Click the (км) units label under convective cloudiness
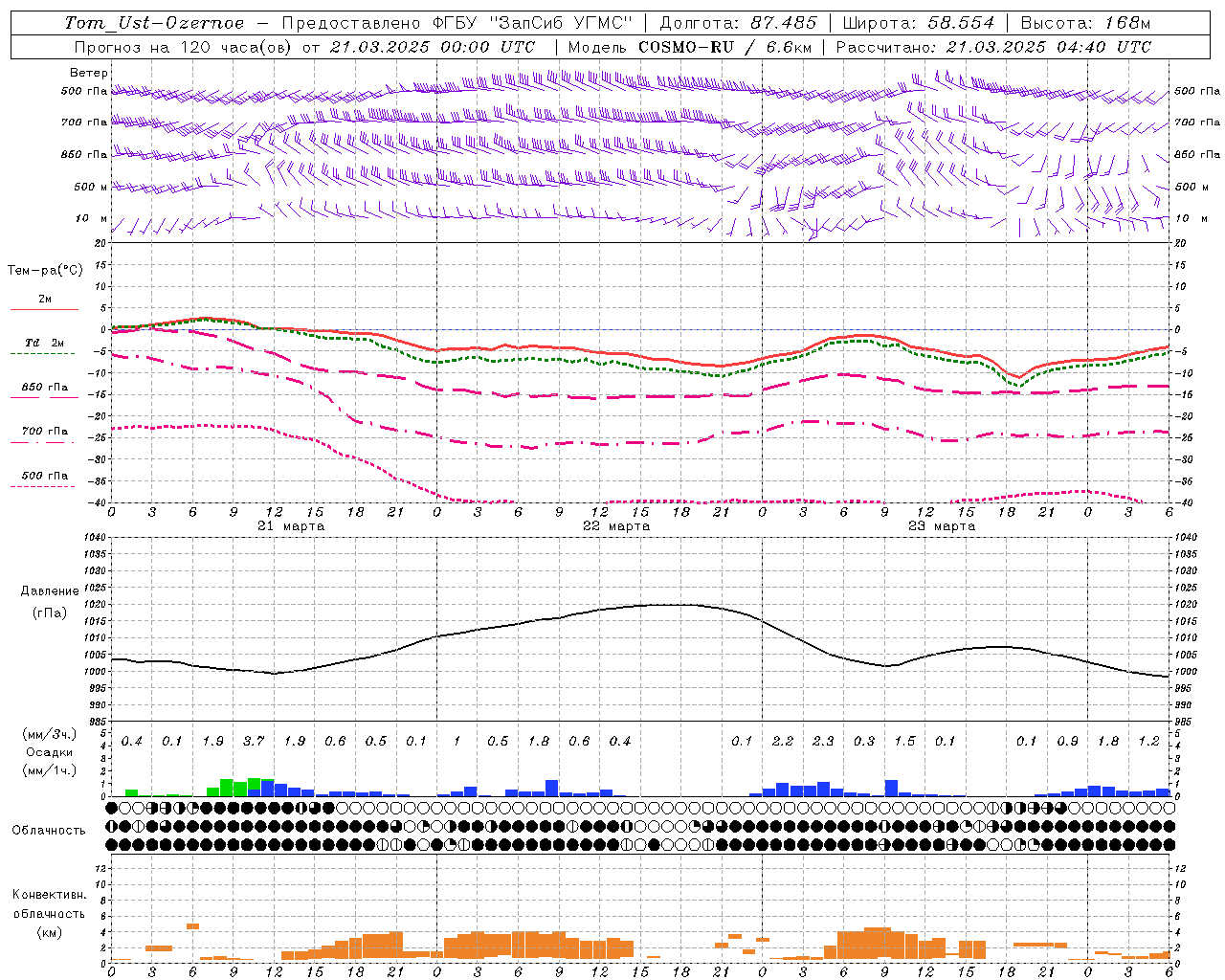1225x980 pixels. pyautogui.click(x=49, y=931)
